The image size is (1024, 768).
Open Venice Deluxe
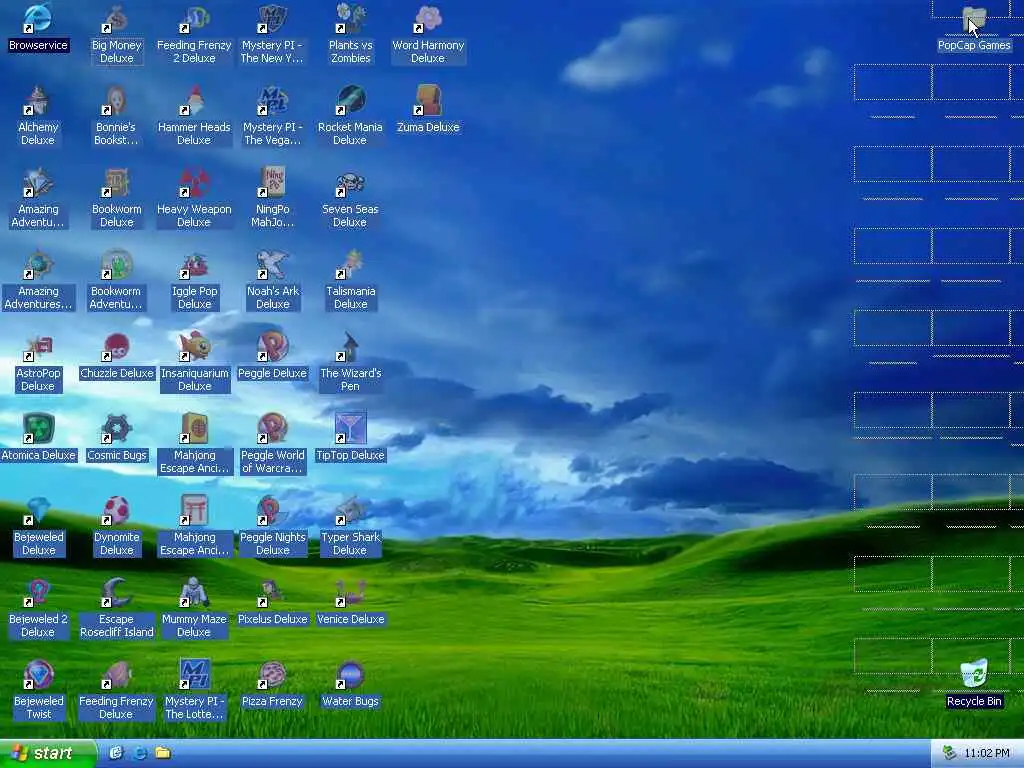350,603
